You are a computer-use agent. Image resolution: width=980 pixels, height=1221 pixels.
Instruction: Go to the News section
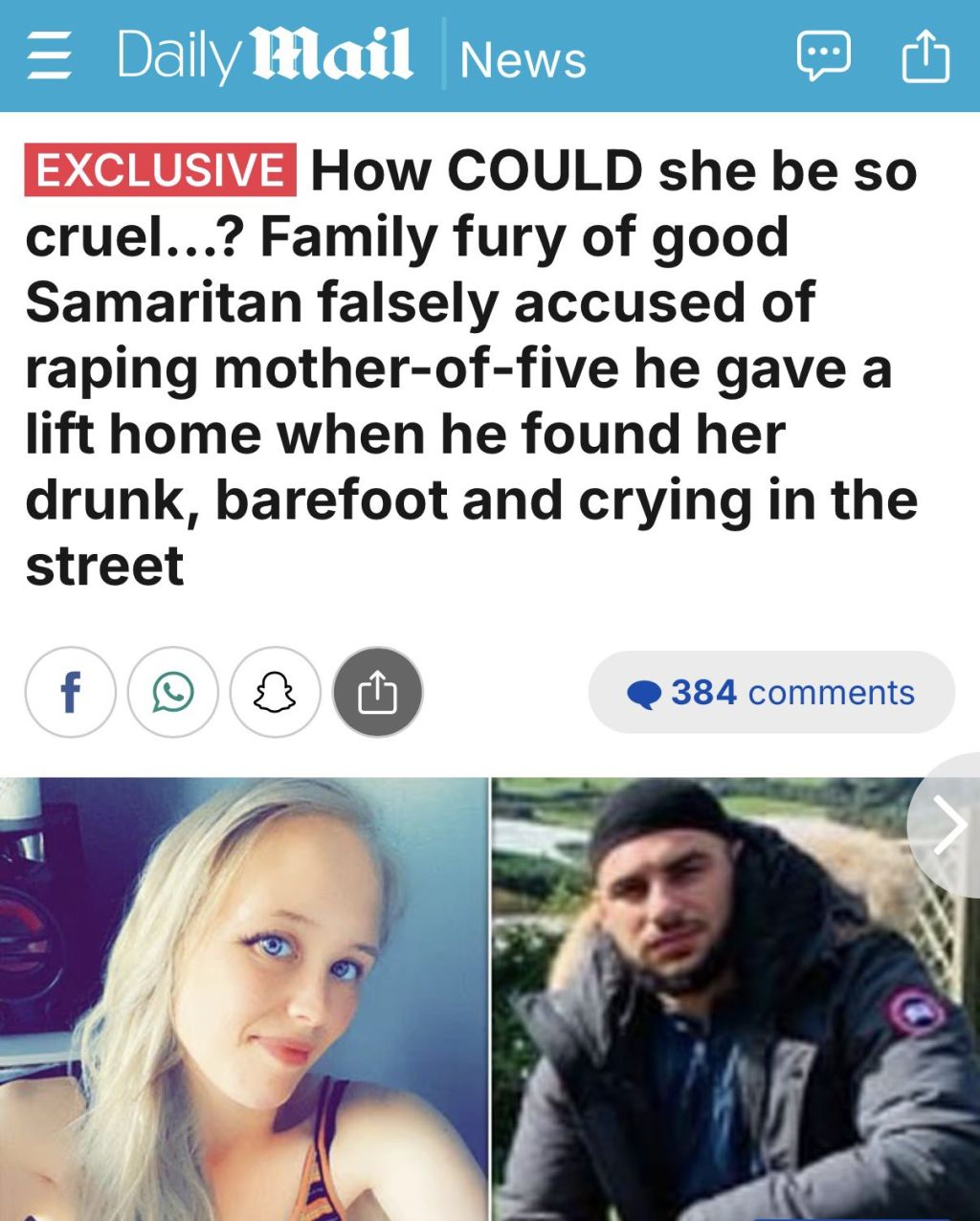click(523, 59)
